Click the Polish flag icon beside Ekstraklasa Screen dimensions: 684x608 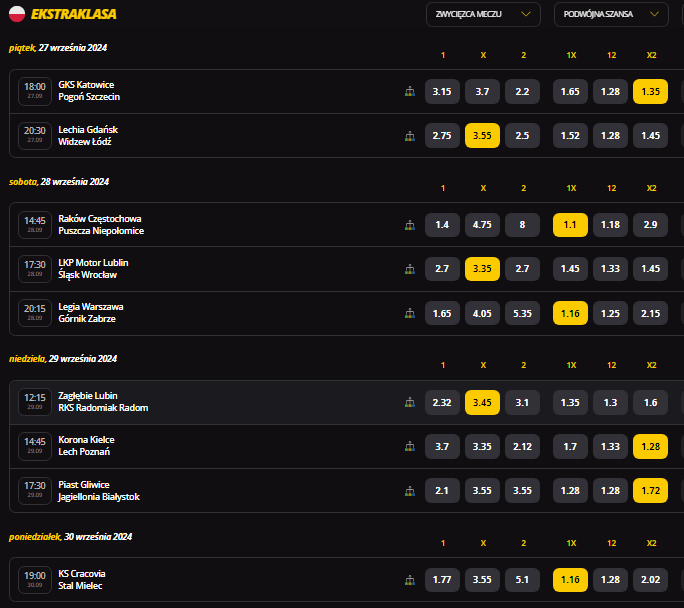coord(17,14)
